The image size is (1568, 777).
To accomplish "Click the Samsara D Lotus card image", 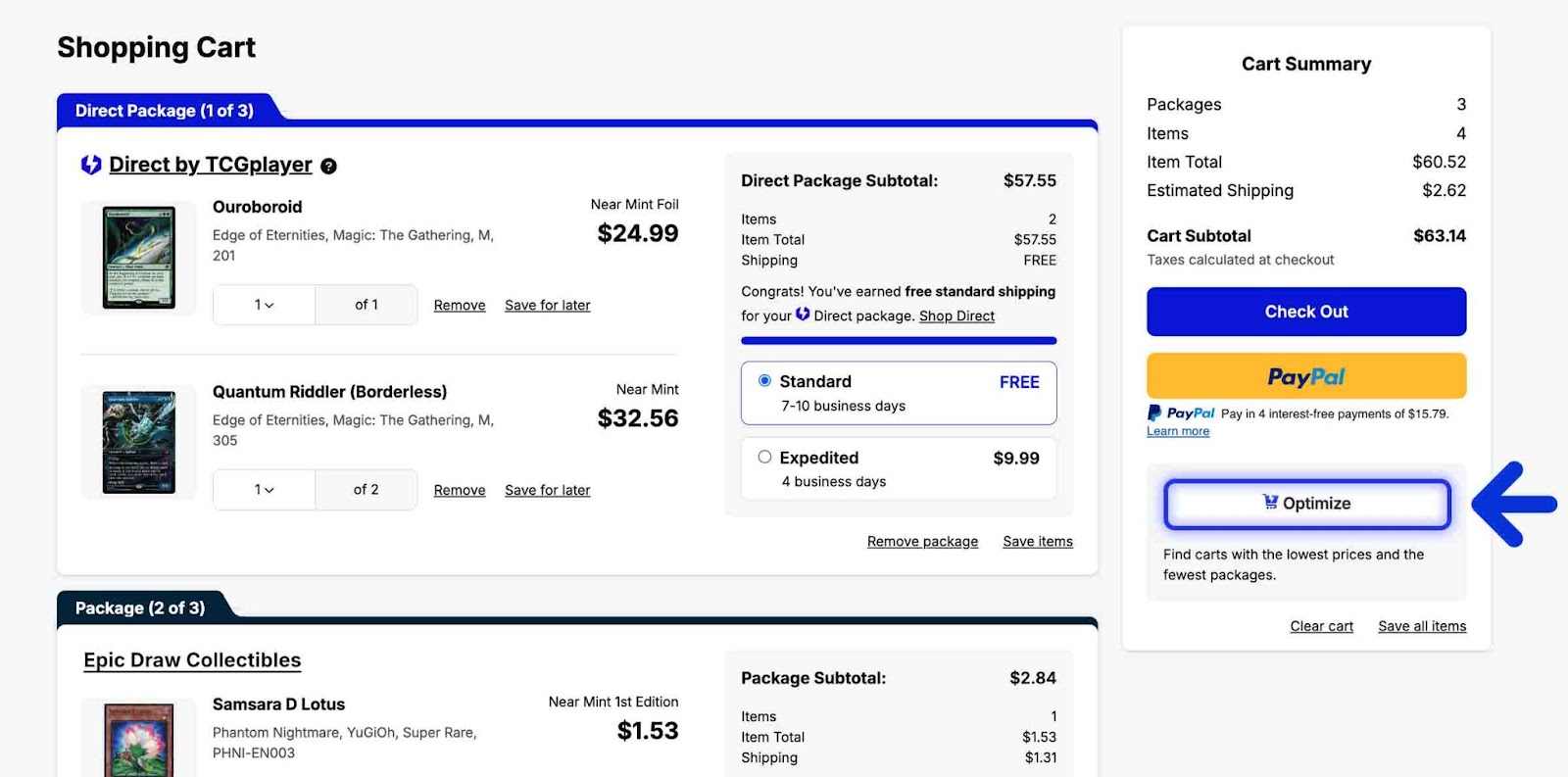I will click(139, 739).
